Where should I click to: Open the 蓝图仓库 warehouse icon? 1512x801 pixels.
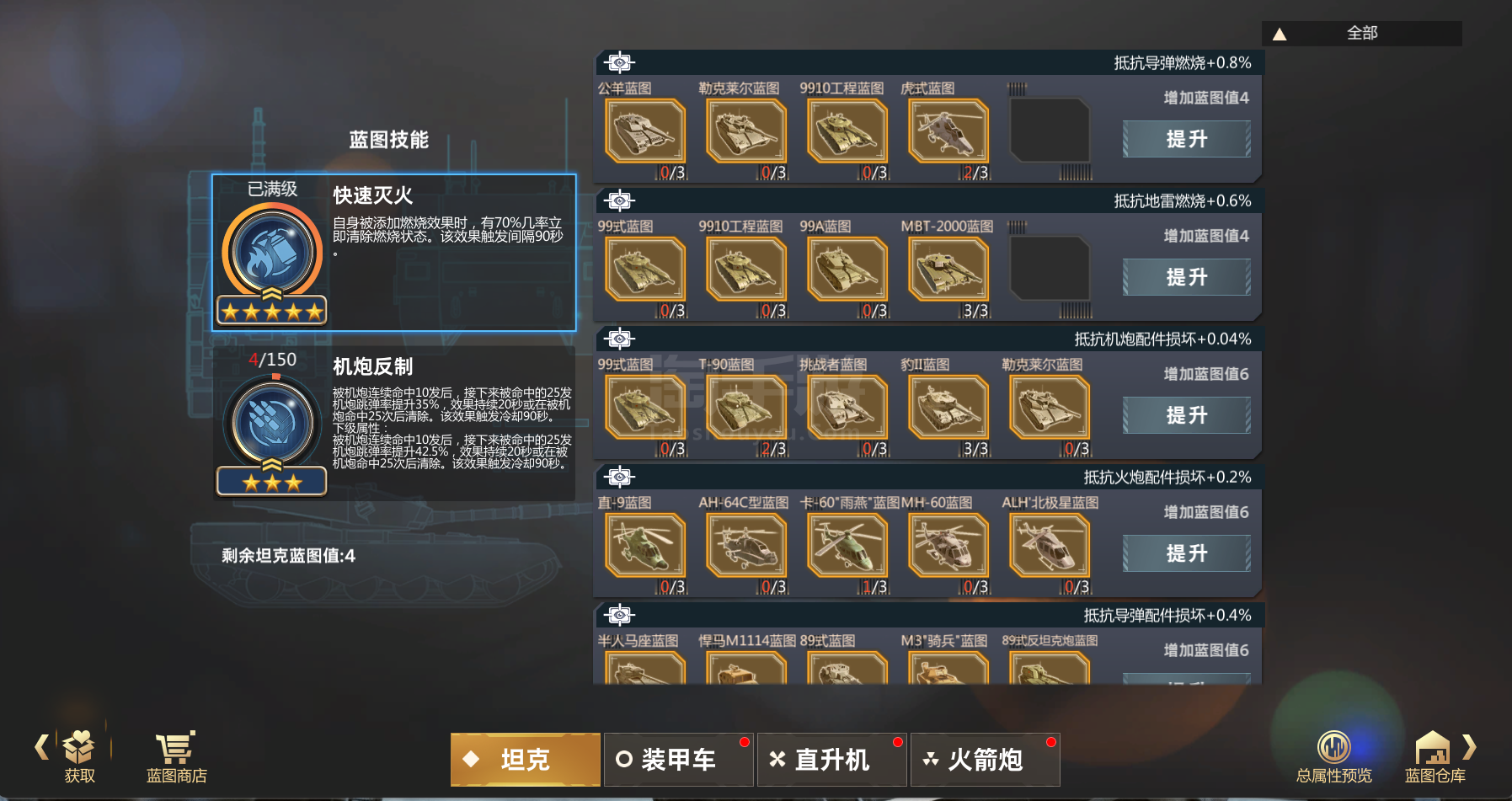coord(1433,747)
